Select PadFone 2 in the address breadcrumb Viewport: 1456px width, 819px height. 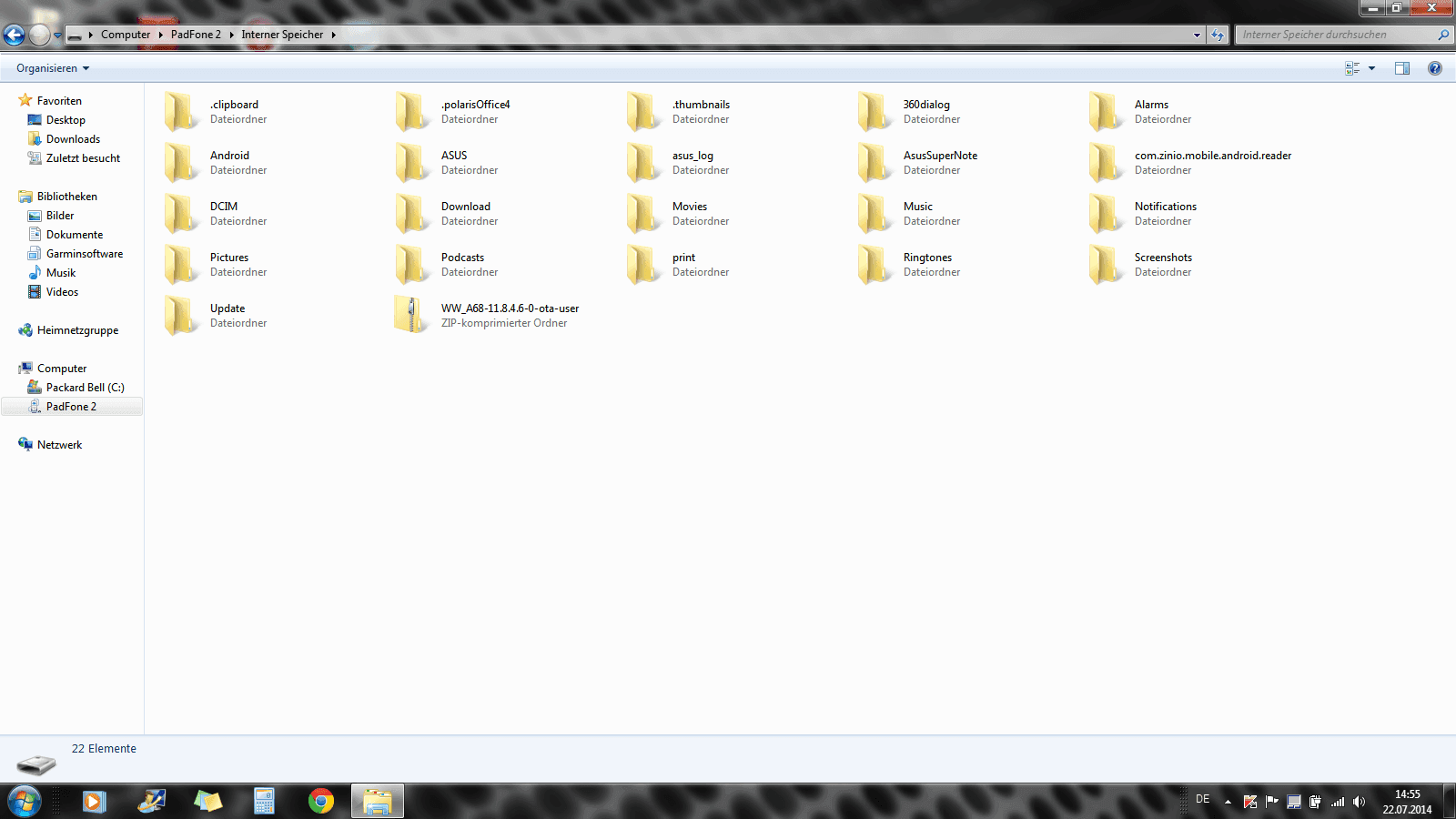[x=196, y=35]
